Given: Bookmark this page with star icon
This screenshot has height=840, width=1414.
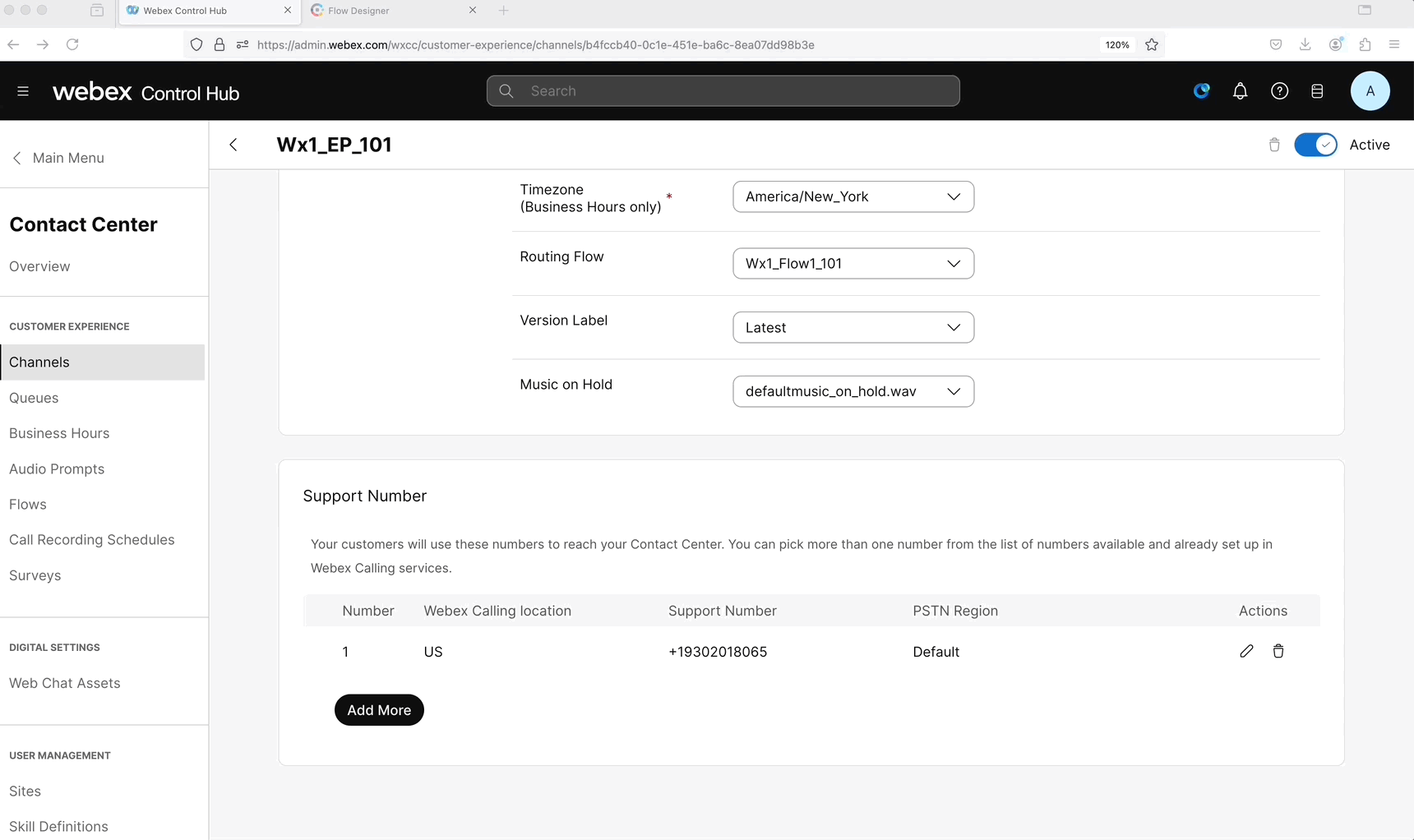Looking at the screenshot, I should [1152, 44].
